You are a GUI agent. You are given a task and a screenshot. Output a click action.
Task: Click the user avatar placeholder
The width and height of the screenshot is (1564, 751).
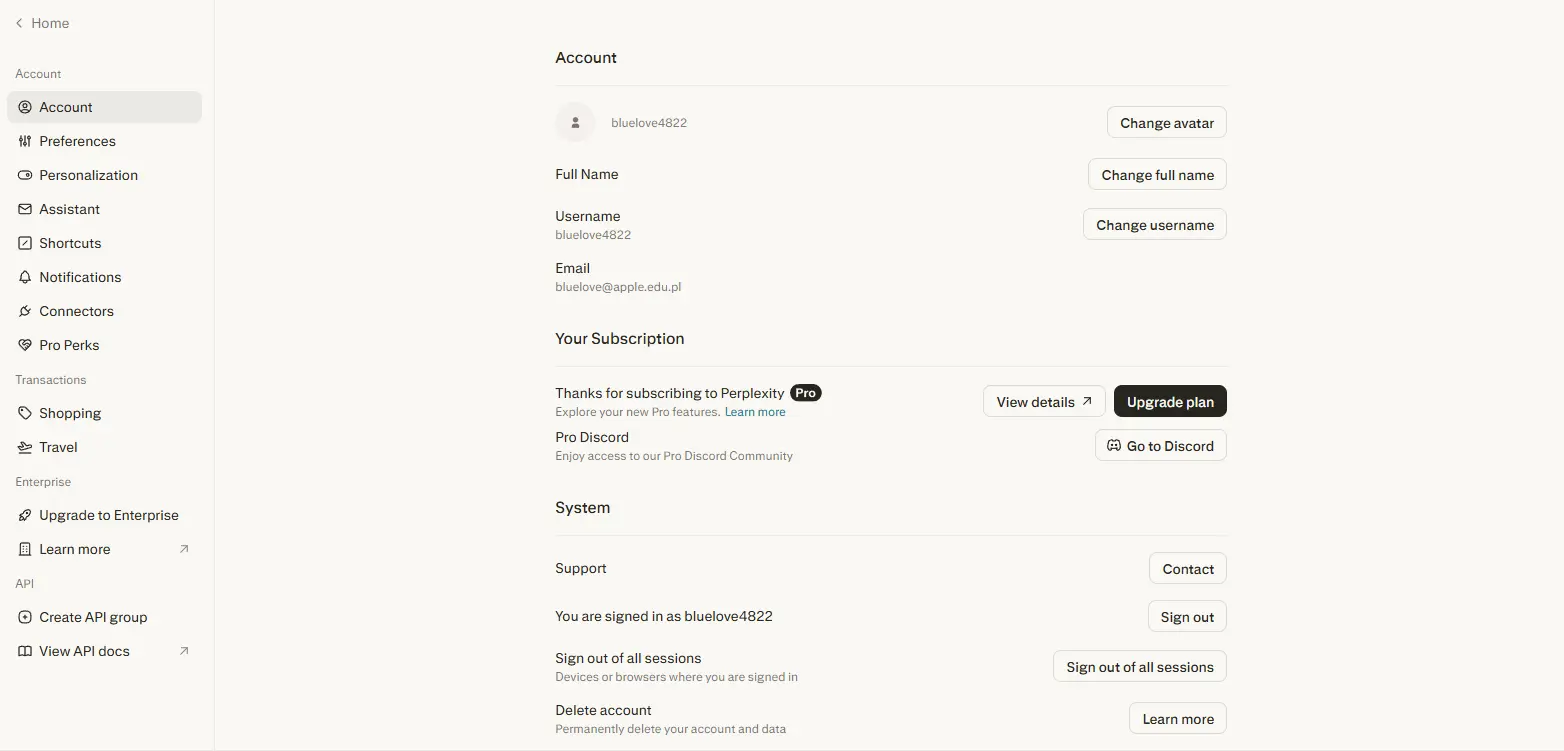(575, 123)
